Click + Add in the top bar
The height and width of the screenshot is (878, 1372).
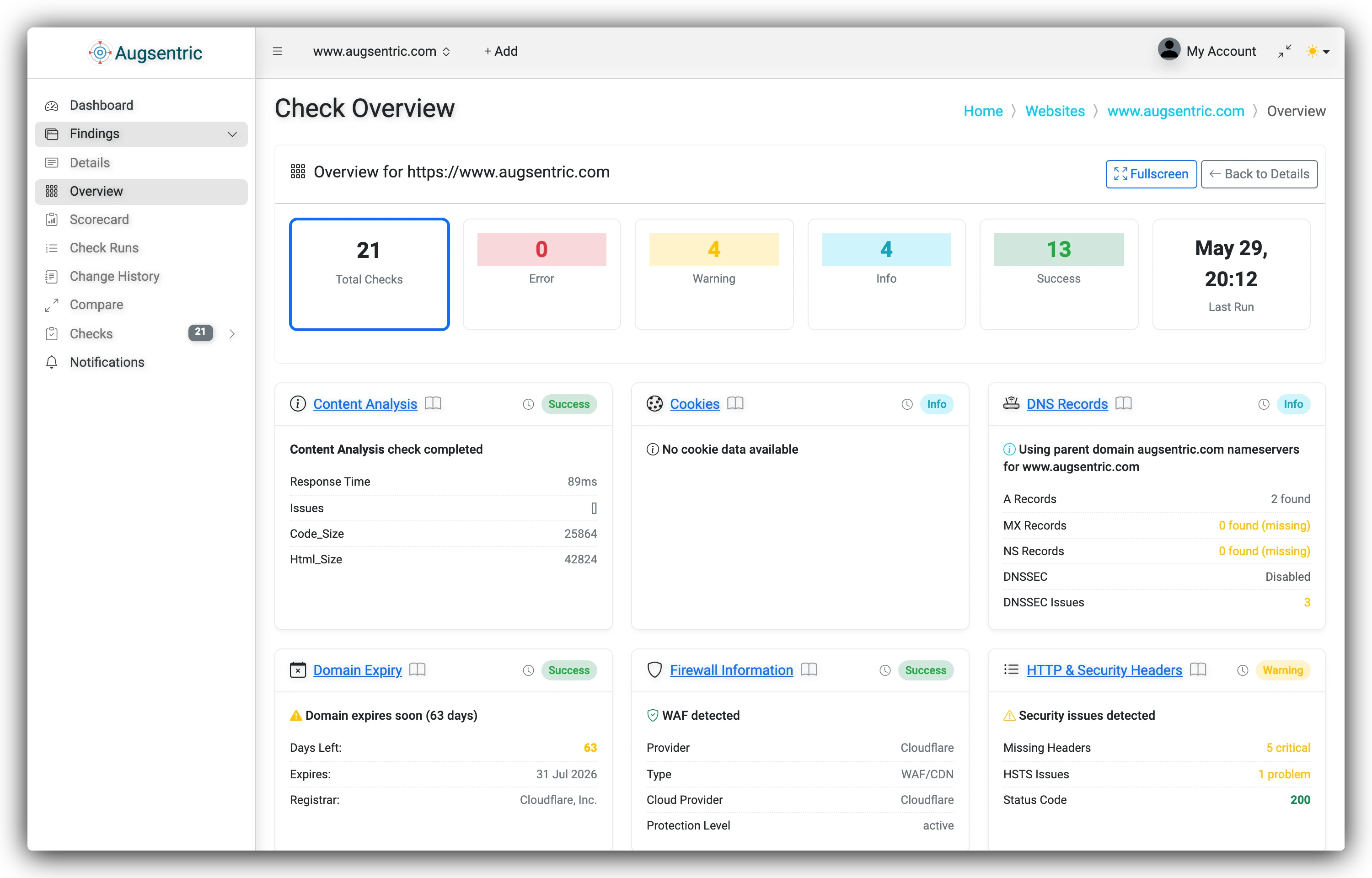(x=500, y=51)
